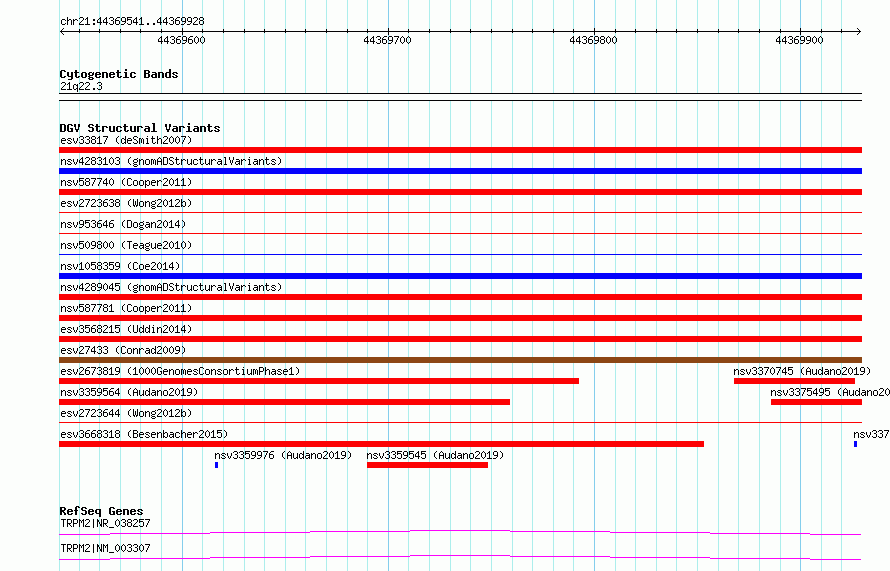This screenshot has height=571, width=890.
Task: Click the small blue nsv3359976 marker
Action: [217, 465]
